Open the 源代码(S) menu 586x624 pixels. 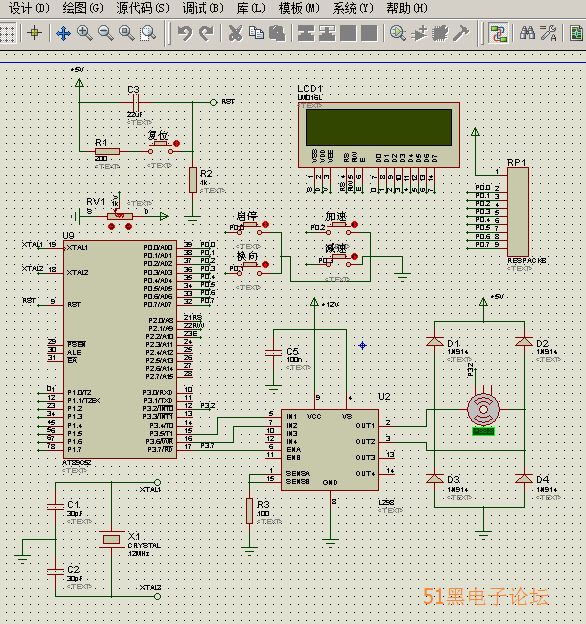(x=143, y=8)
